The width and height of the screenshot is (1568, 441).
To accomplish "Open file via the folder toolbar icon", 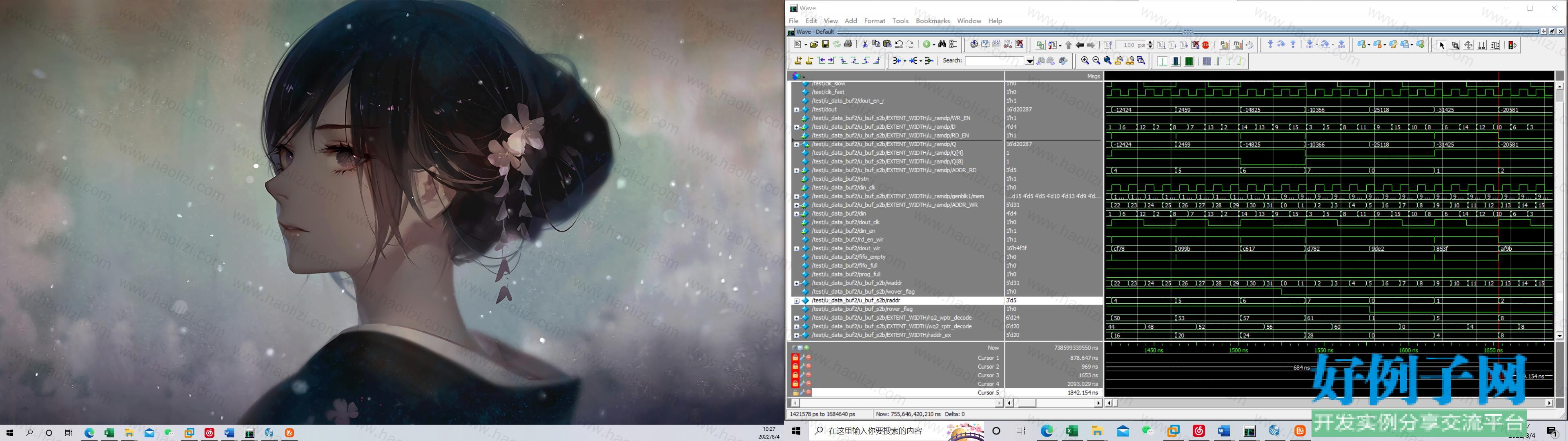I will click(x=815, y=45).
